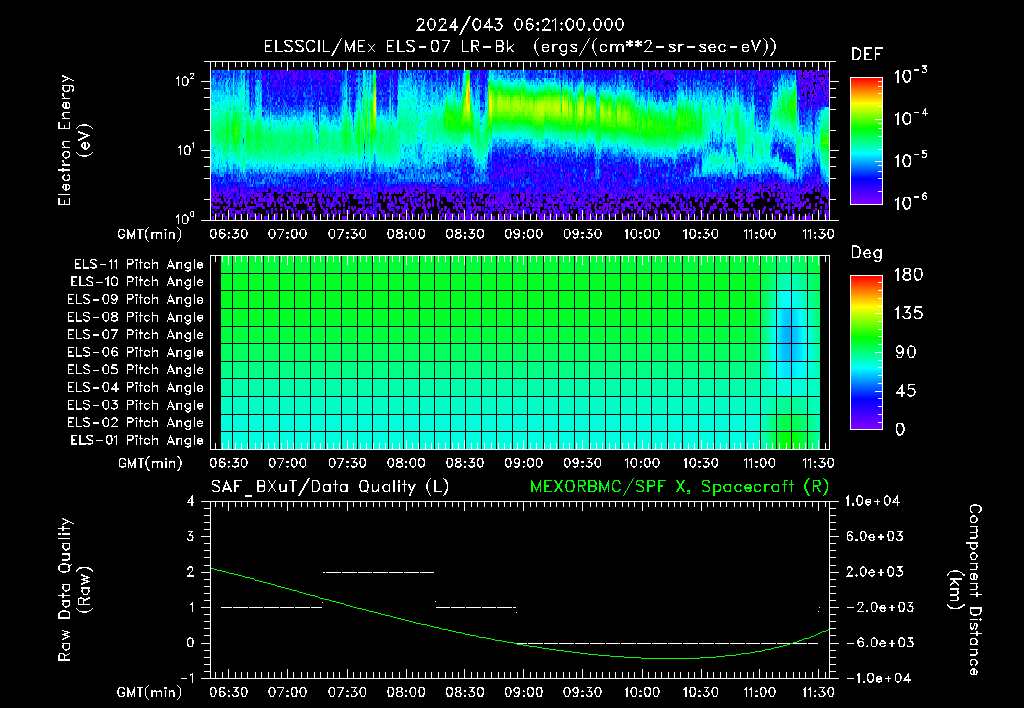
Task: Select the ELS-08 Pitch Angle row label
Action: click(136, 317)
